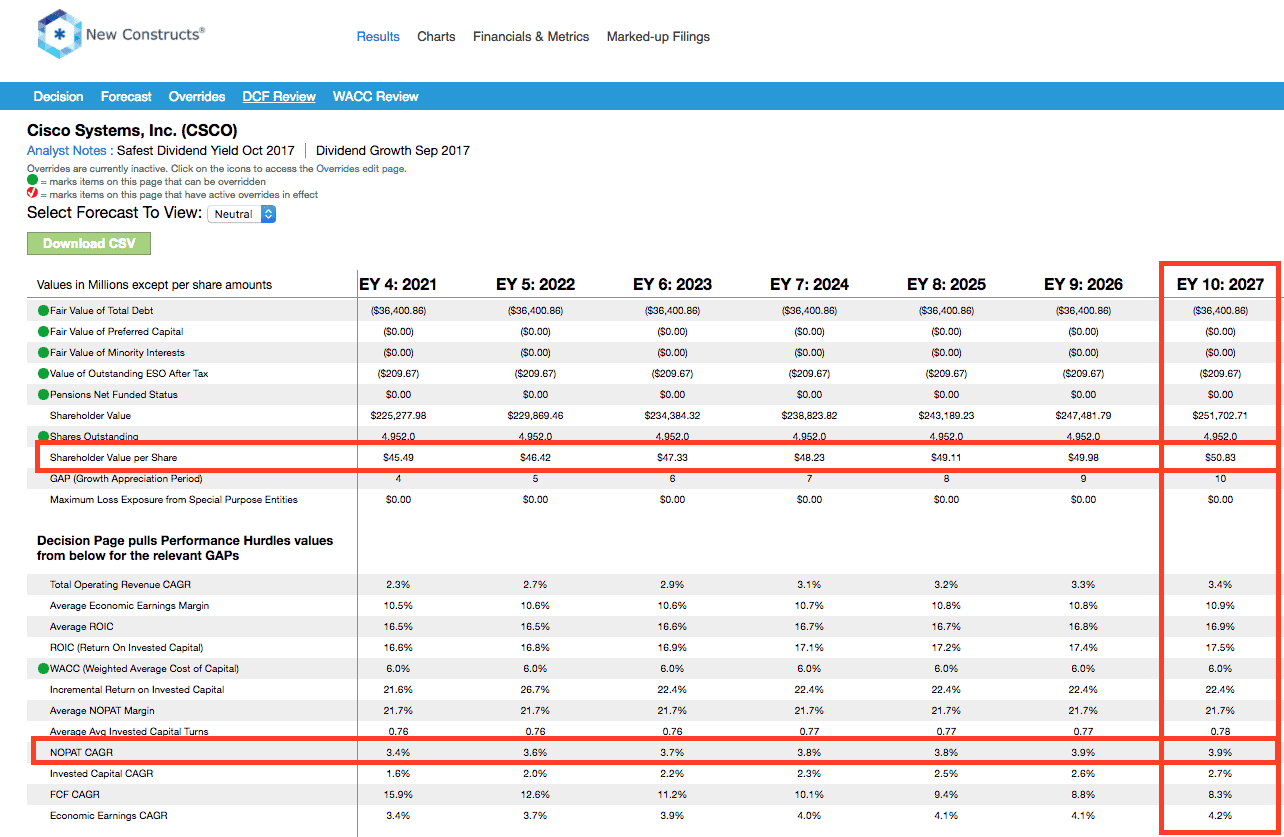Screen dimensions: 1284x837
Task: Click the Average ROIC row label
Action: [x=81, y=626]
